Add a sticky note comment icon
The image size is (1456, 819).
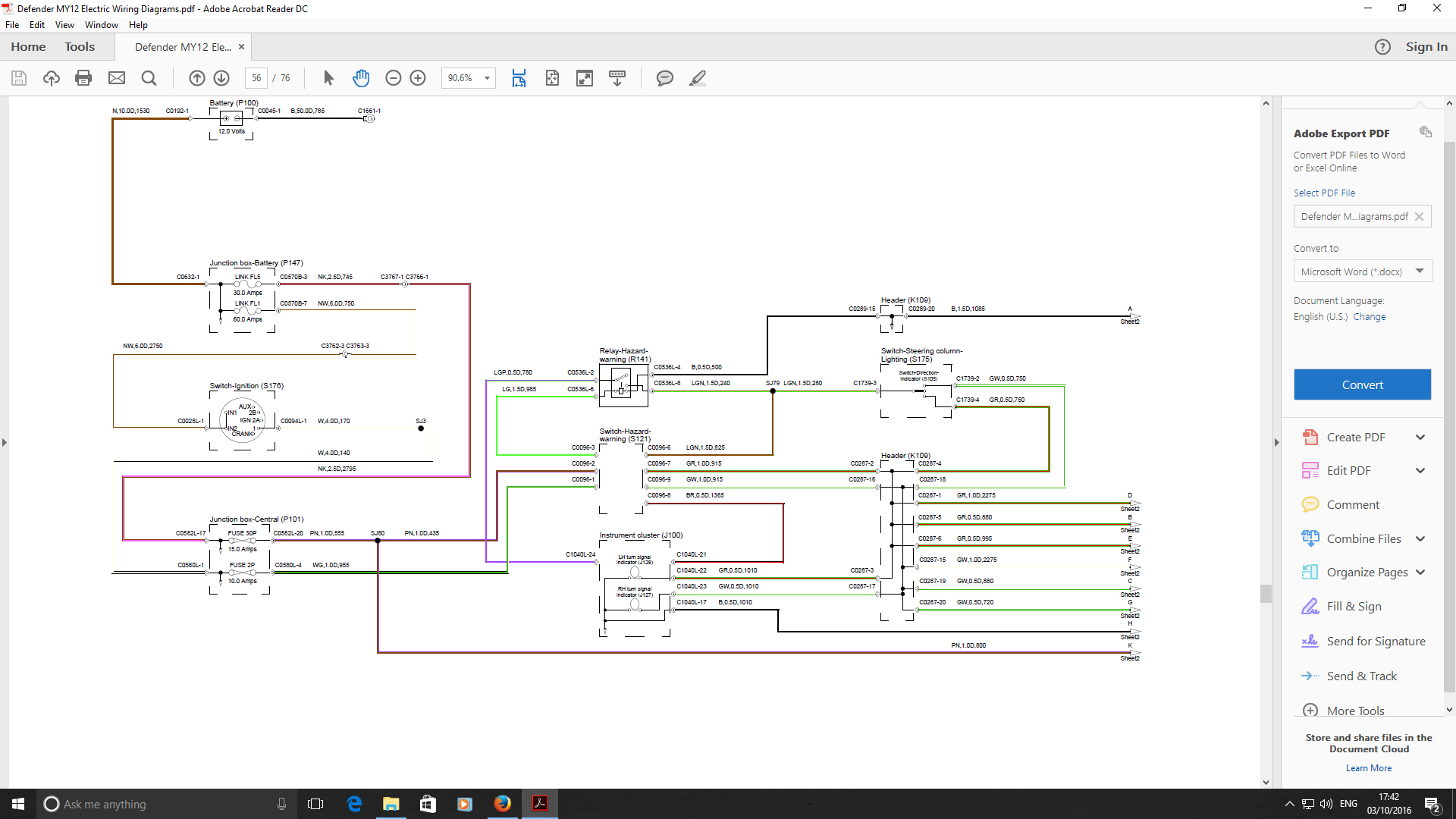click(665, 78)
